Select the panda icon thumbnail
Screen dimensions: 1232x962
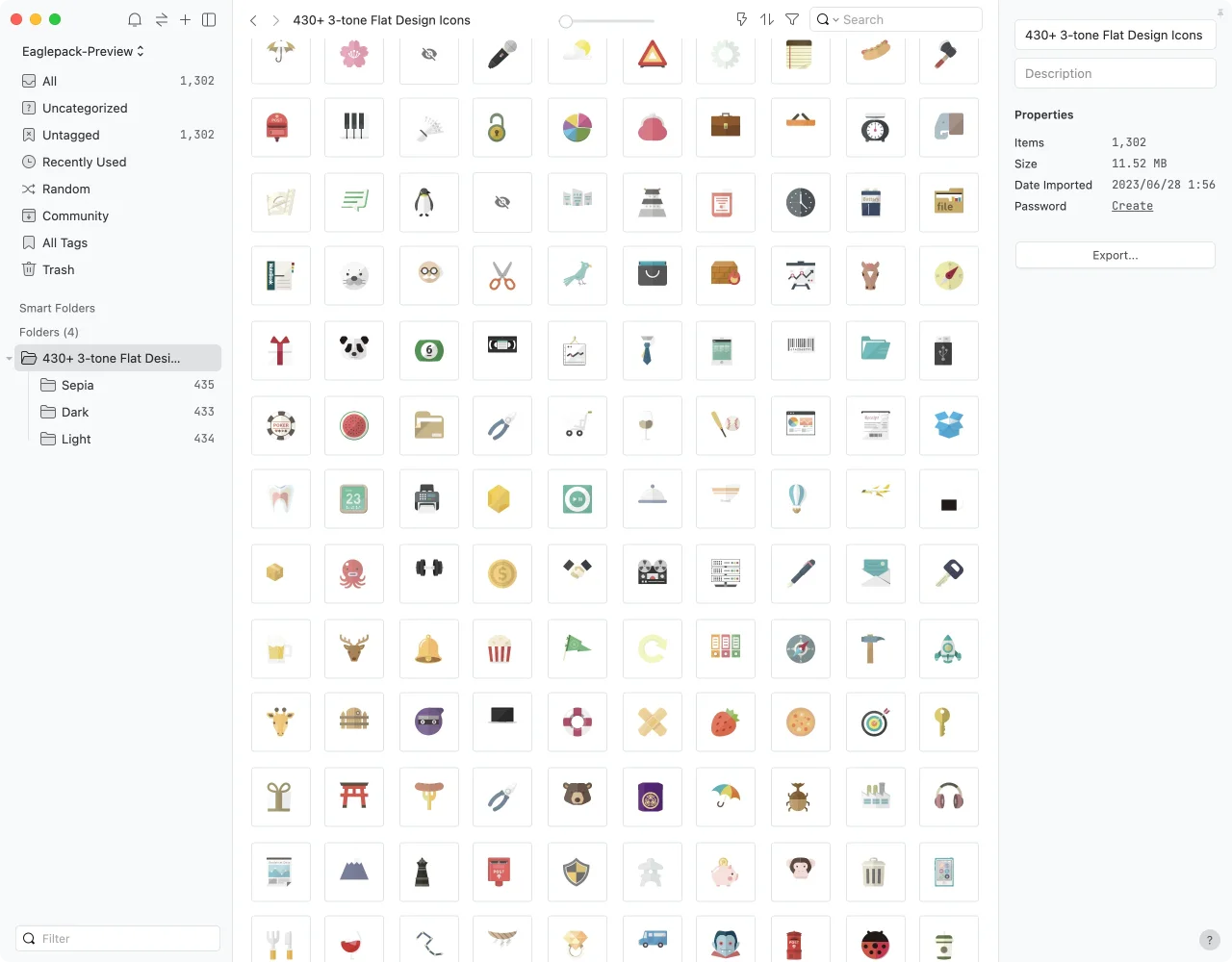coord(354,349)
